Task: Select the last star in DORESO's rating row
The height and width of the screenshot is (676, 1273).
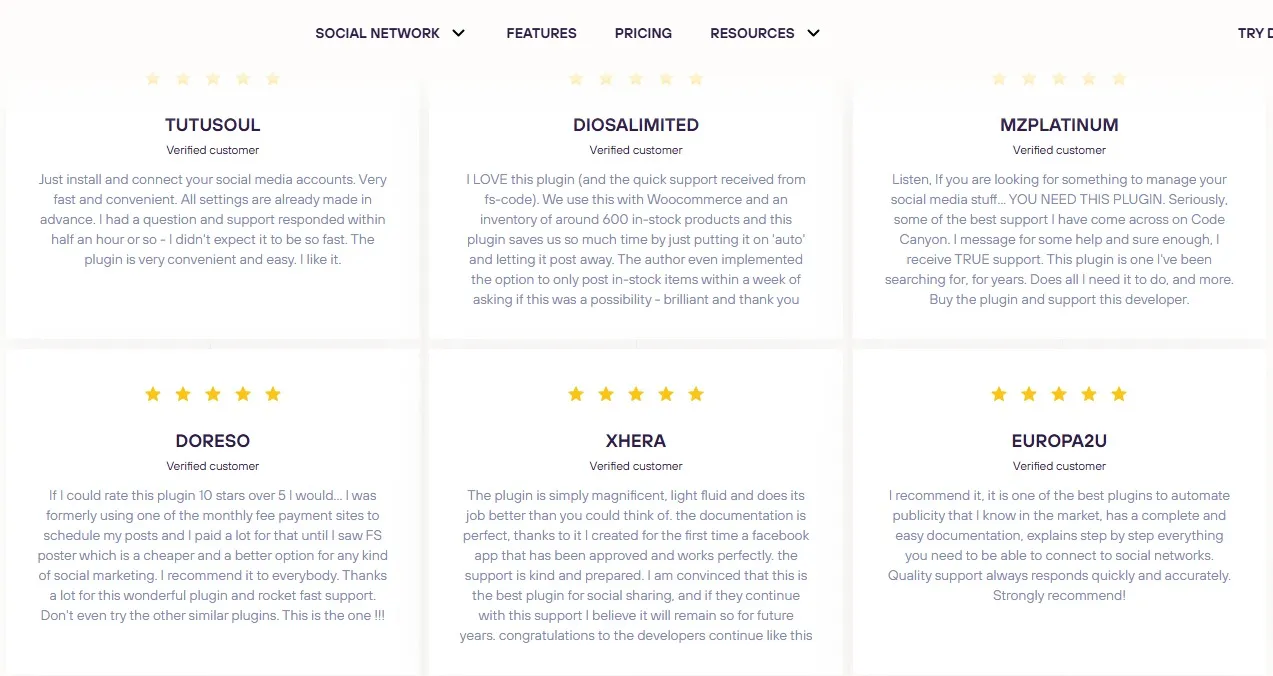Action: [x=272, y=394]
